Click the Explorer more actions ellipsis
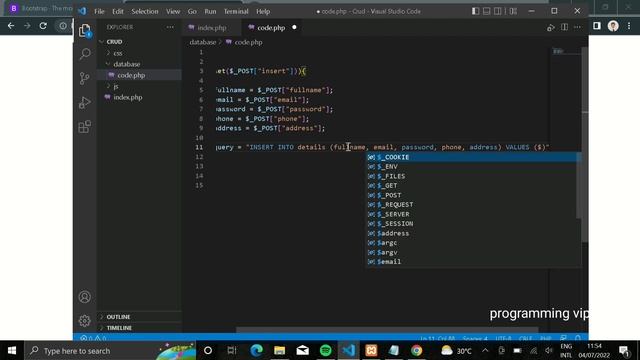The image size is (640, 360). [x=170, y=27]
